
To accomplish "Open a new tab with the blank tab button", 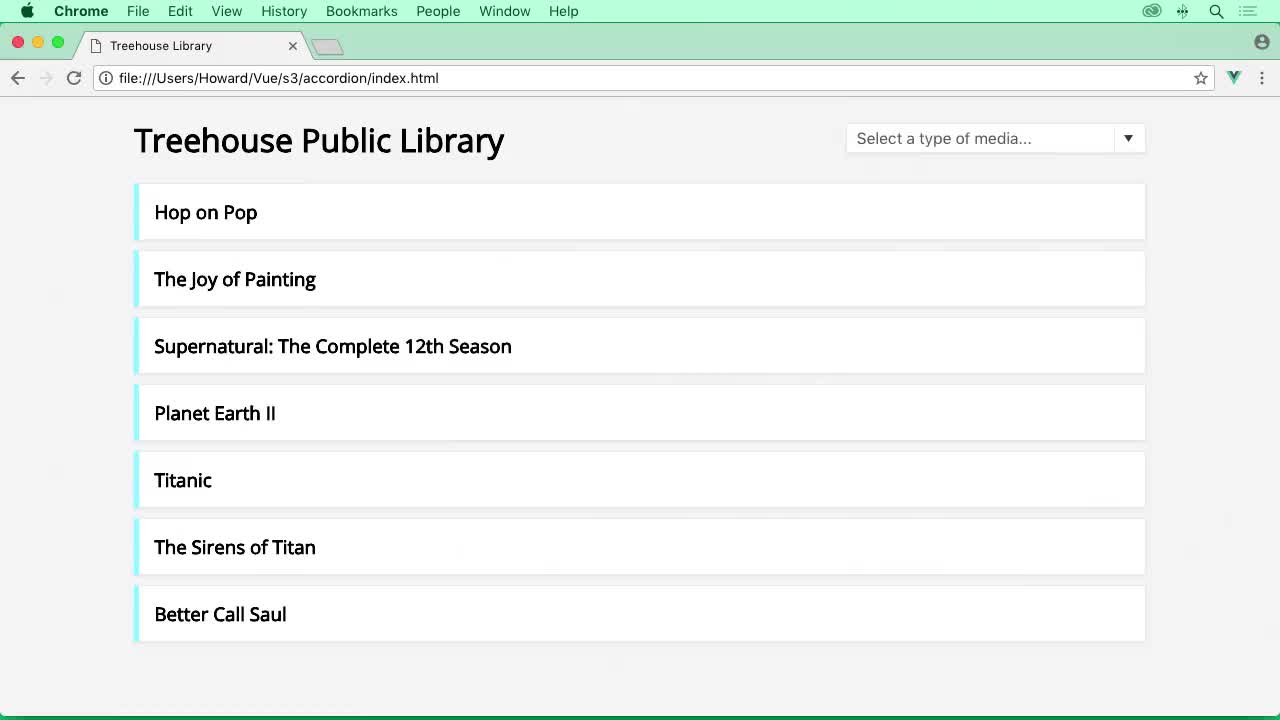I will (327, 46).
